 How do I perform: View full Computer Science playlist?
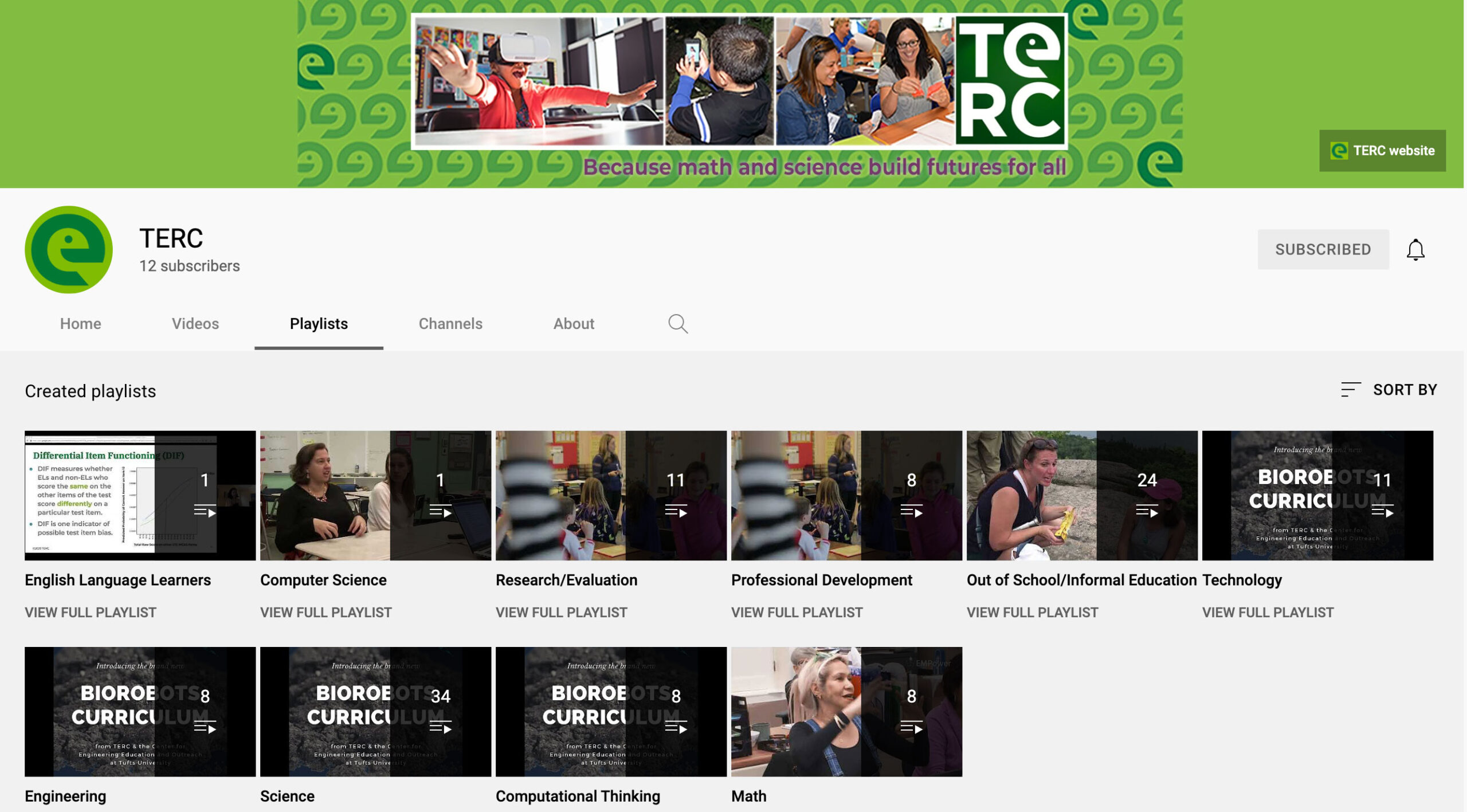tap(326, 612)
